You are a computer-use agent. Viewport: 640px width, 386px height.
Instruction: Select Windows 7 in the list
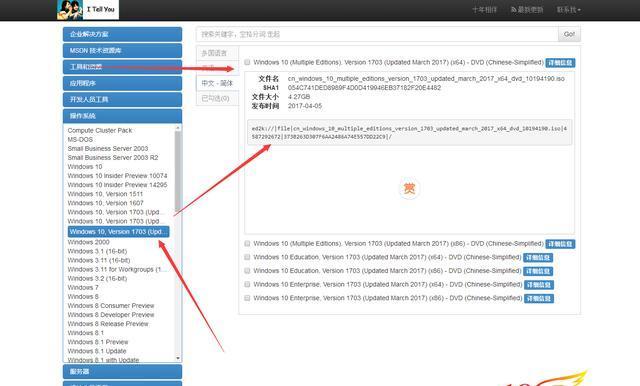83,287
